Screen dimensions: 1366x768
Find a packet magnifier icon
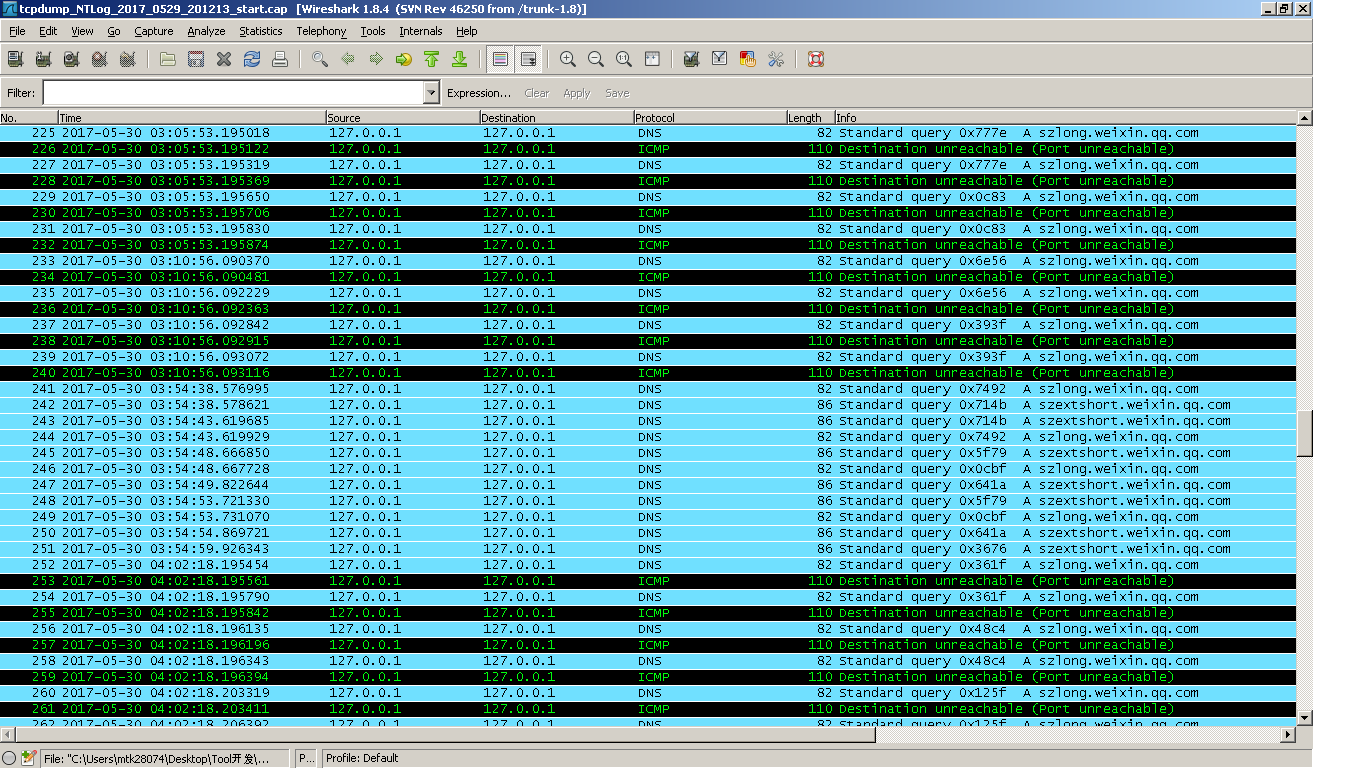click(320, 59)
